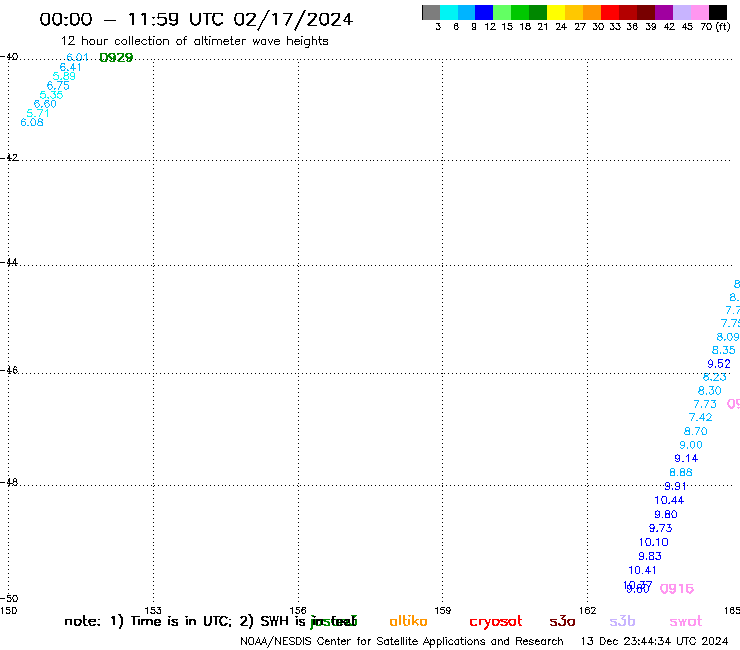Click the 7.42 wave height value
This screenshot has width=740, height=650.
pyautogui.click(x=700, y=417)
